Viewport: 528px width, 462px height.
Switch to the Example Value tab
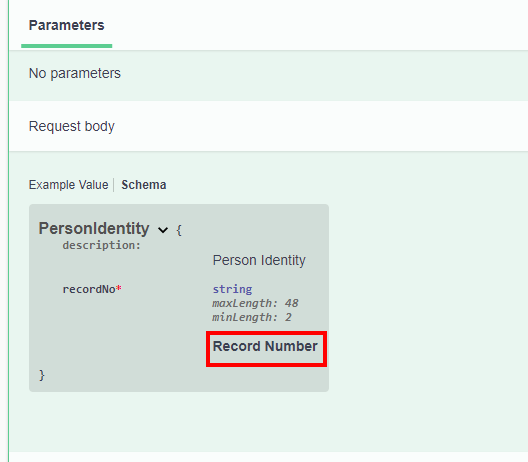(68, 185)
